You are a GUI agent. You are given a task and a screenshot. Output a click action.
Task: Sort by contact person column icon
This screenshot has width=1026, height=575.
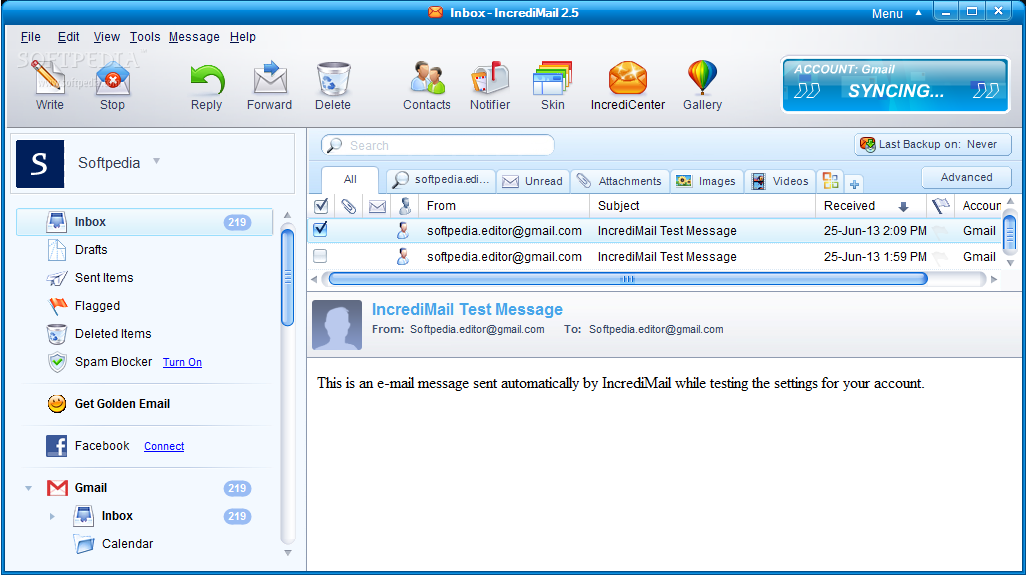(x=405, y=206)
